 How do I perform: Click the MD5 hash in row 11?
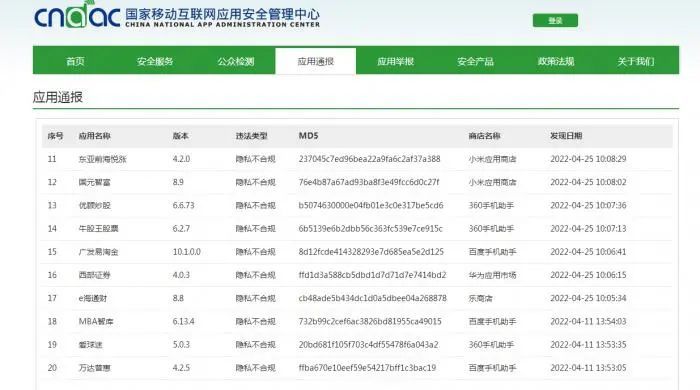click(370, 159)
